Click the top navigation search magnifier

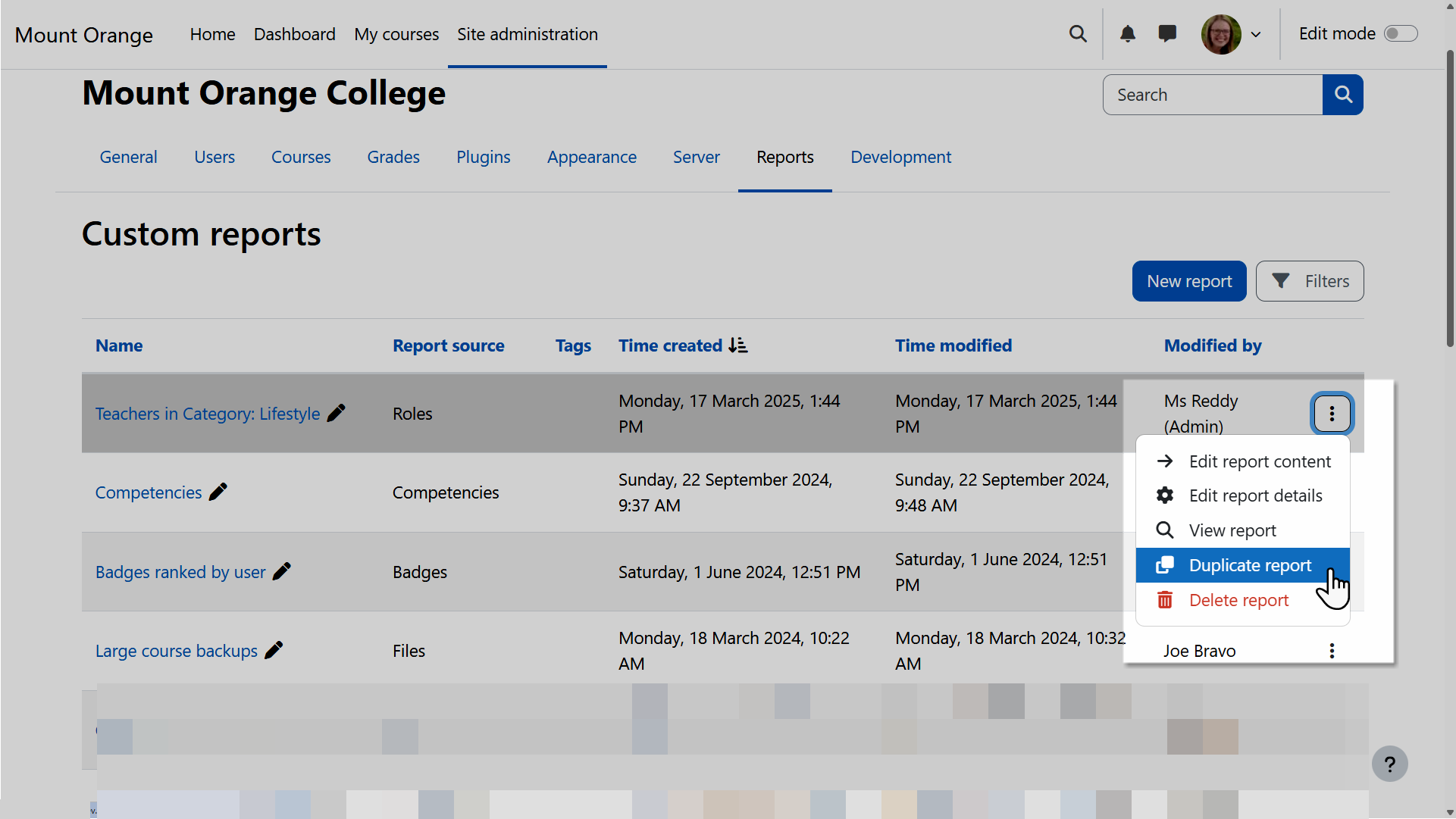(x=1078, y=34)
